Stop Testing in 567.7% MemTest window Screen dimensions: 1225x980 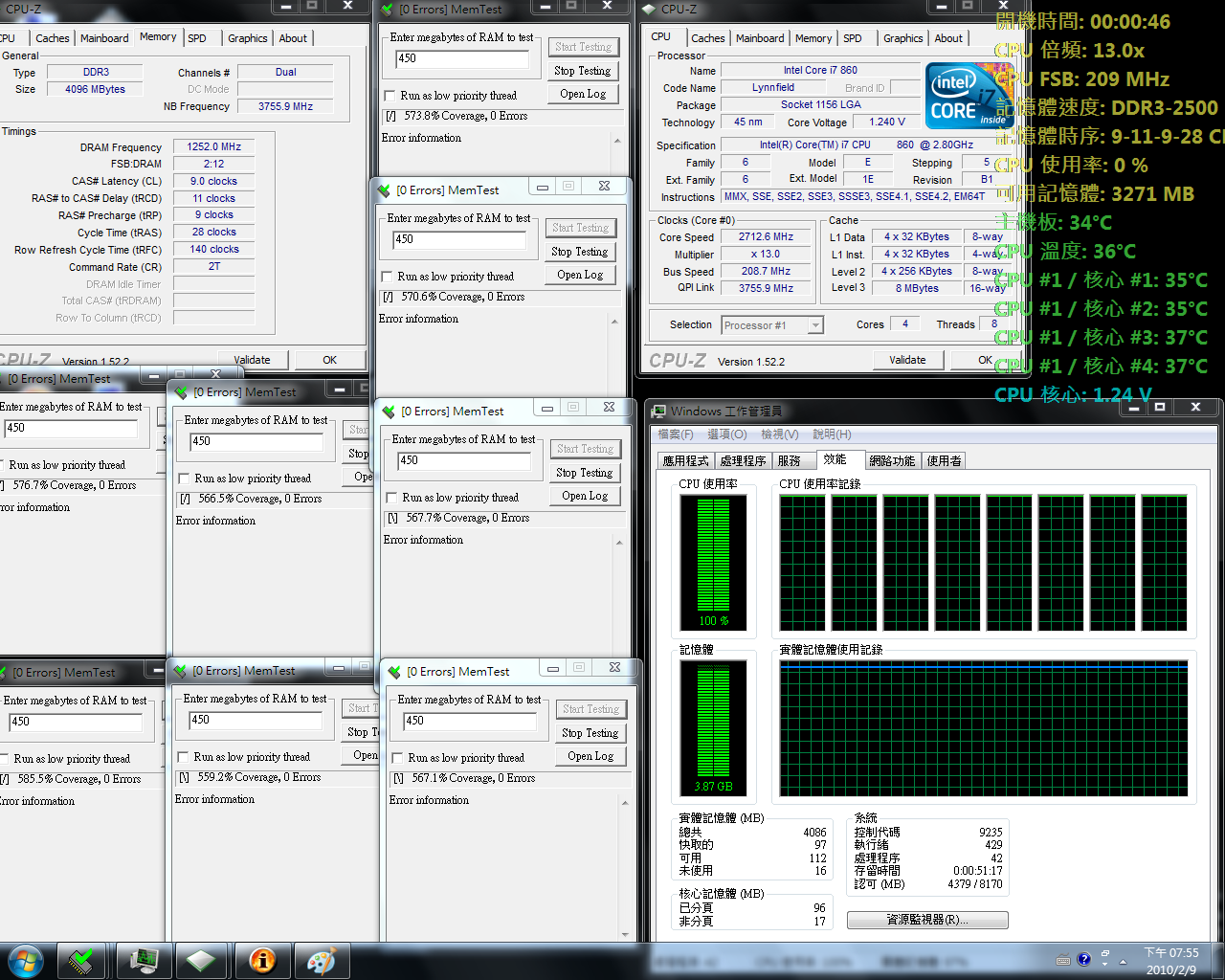click(584, 473)
